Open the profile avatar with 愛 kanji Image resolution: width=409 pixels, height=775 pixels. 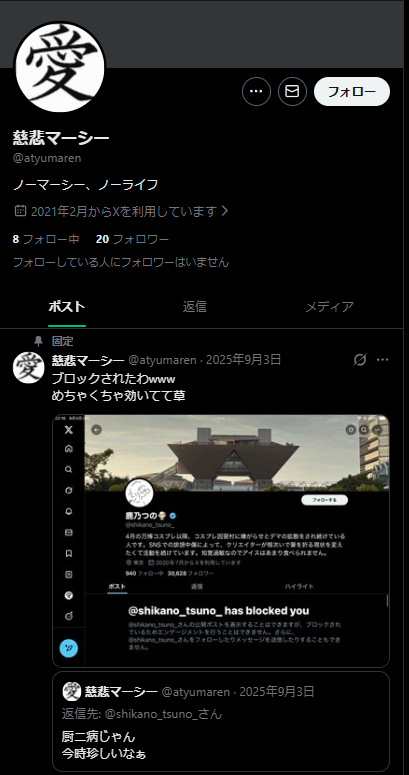[x=59, y=67]
